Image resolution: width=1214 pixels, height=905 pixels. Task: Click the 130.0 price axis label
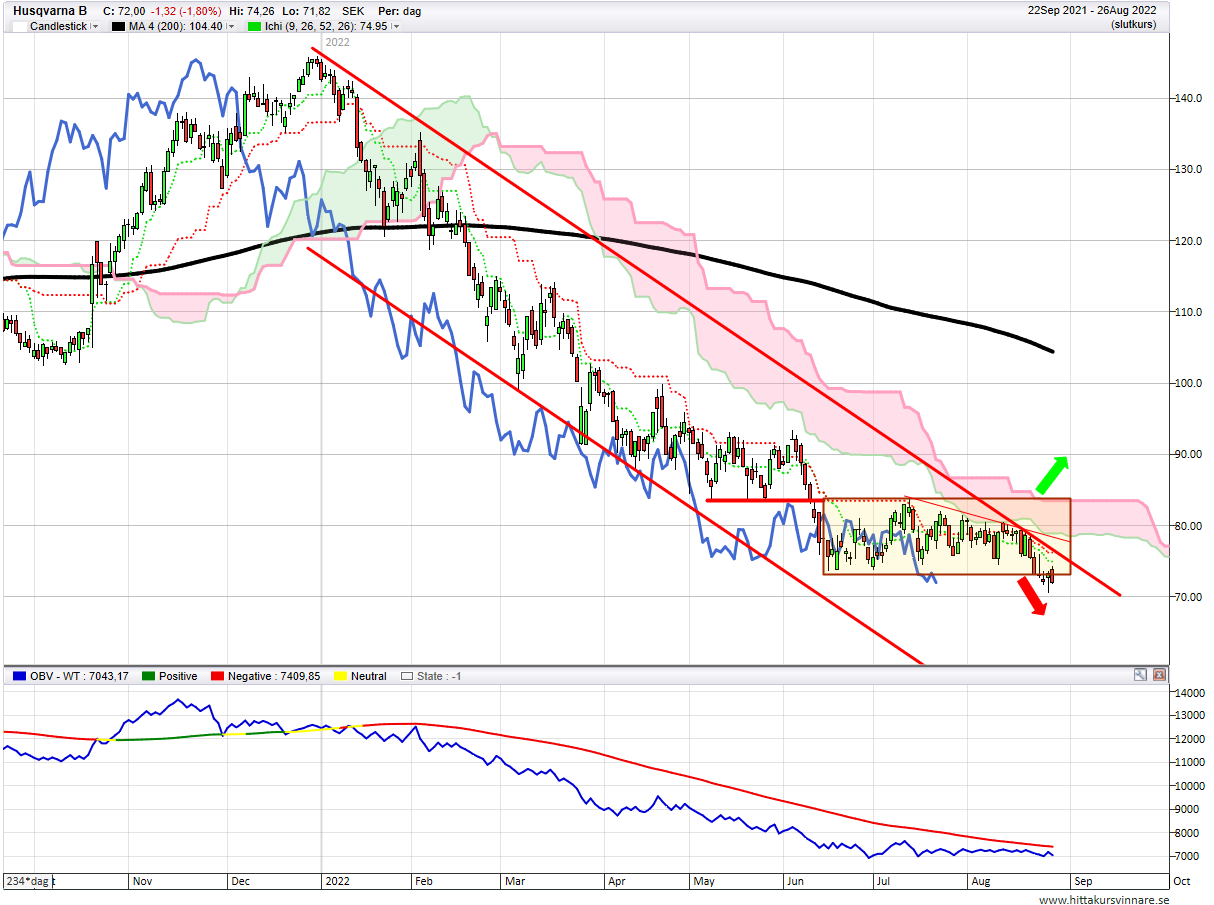pyautogui.click(x=1188, y=169)
